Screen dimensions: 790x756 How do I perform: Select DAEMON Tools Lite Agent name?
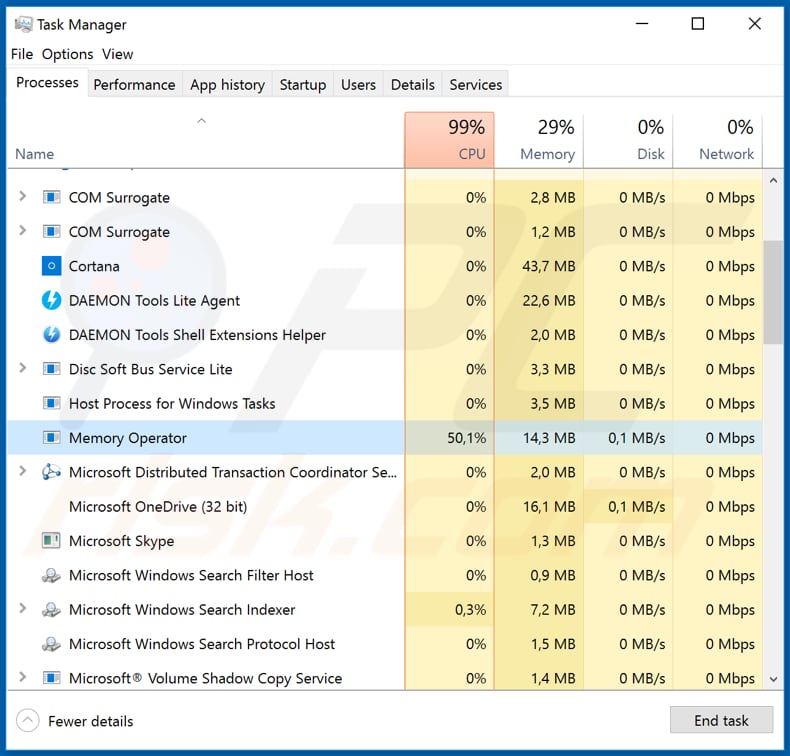pyautogui.click(x=154, y=301)
